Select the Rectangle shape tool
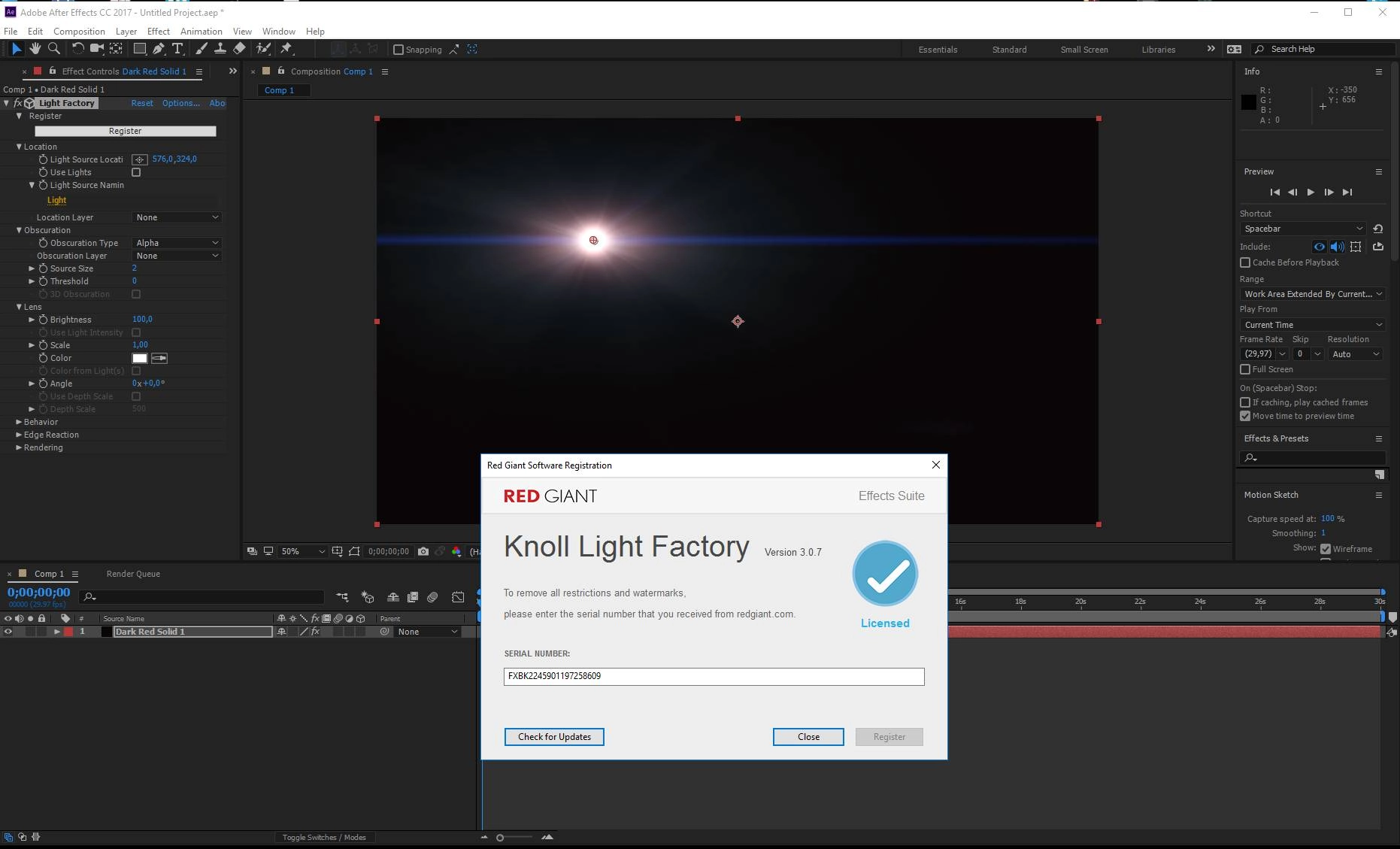Screen dimensions: 1400x849 (140, 49)
